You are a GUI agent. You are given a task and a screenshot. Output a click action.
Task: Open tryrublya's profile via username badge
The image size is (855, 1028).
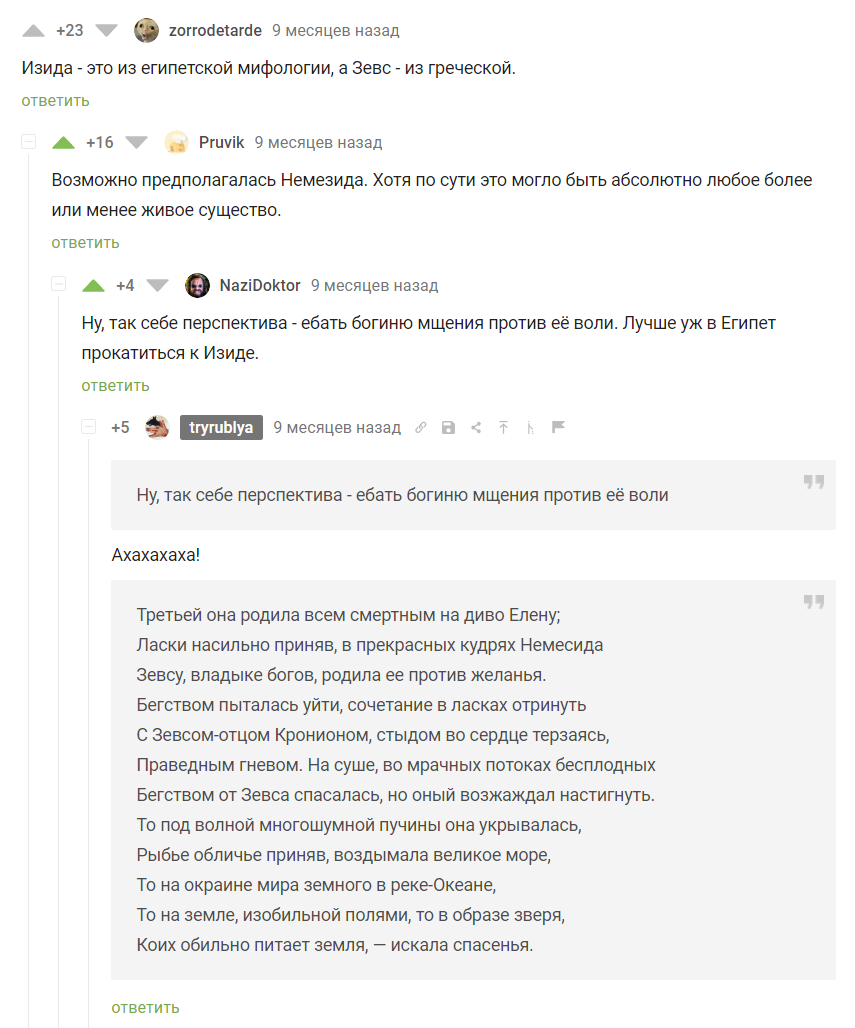click(221, 428)
